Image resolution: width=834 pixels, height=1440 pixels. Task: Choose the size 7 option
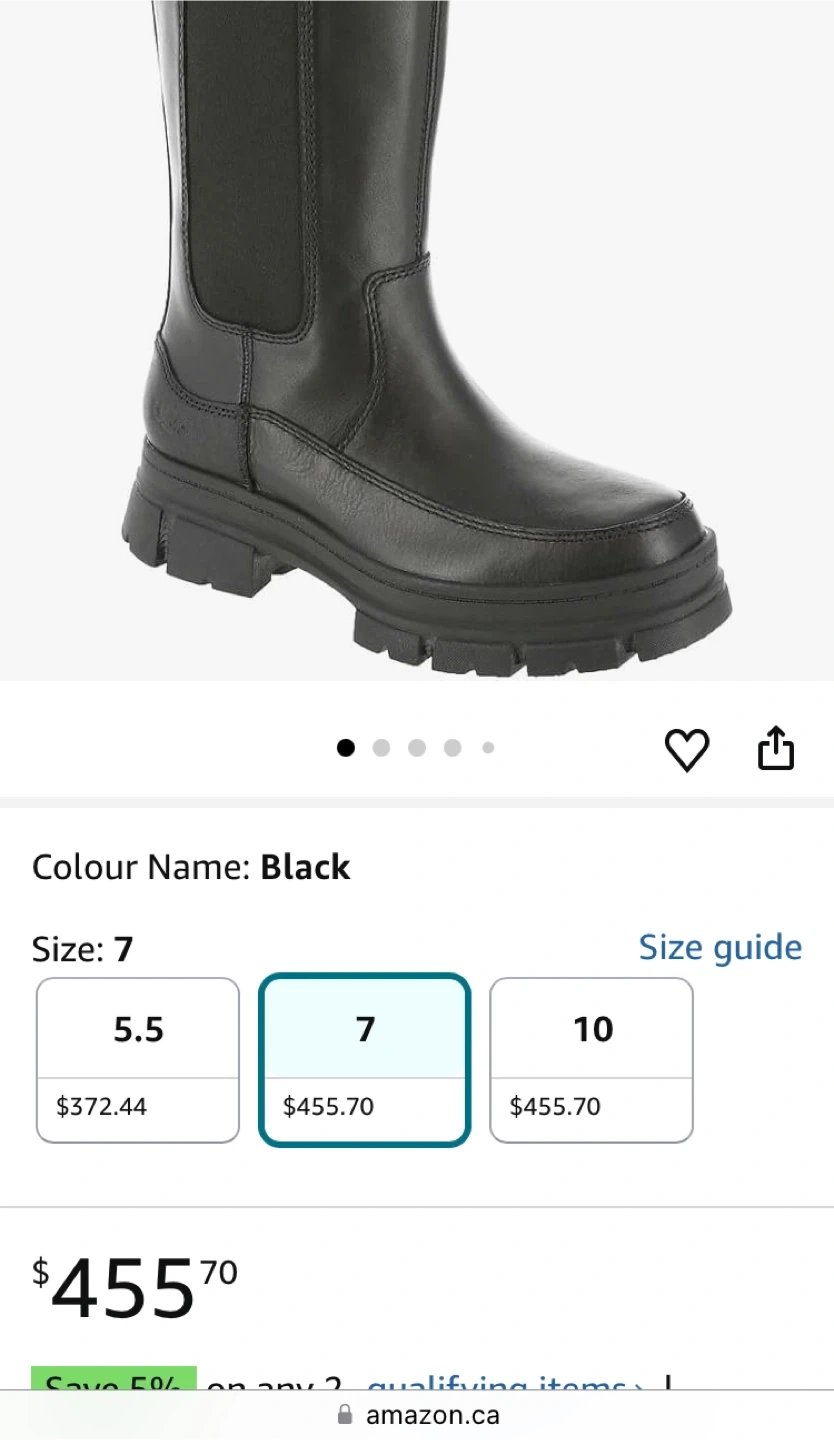coord(365,1059)
